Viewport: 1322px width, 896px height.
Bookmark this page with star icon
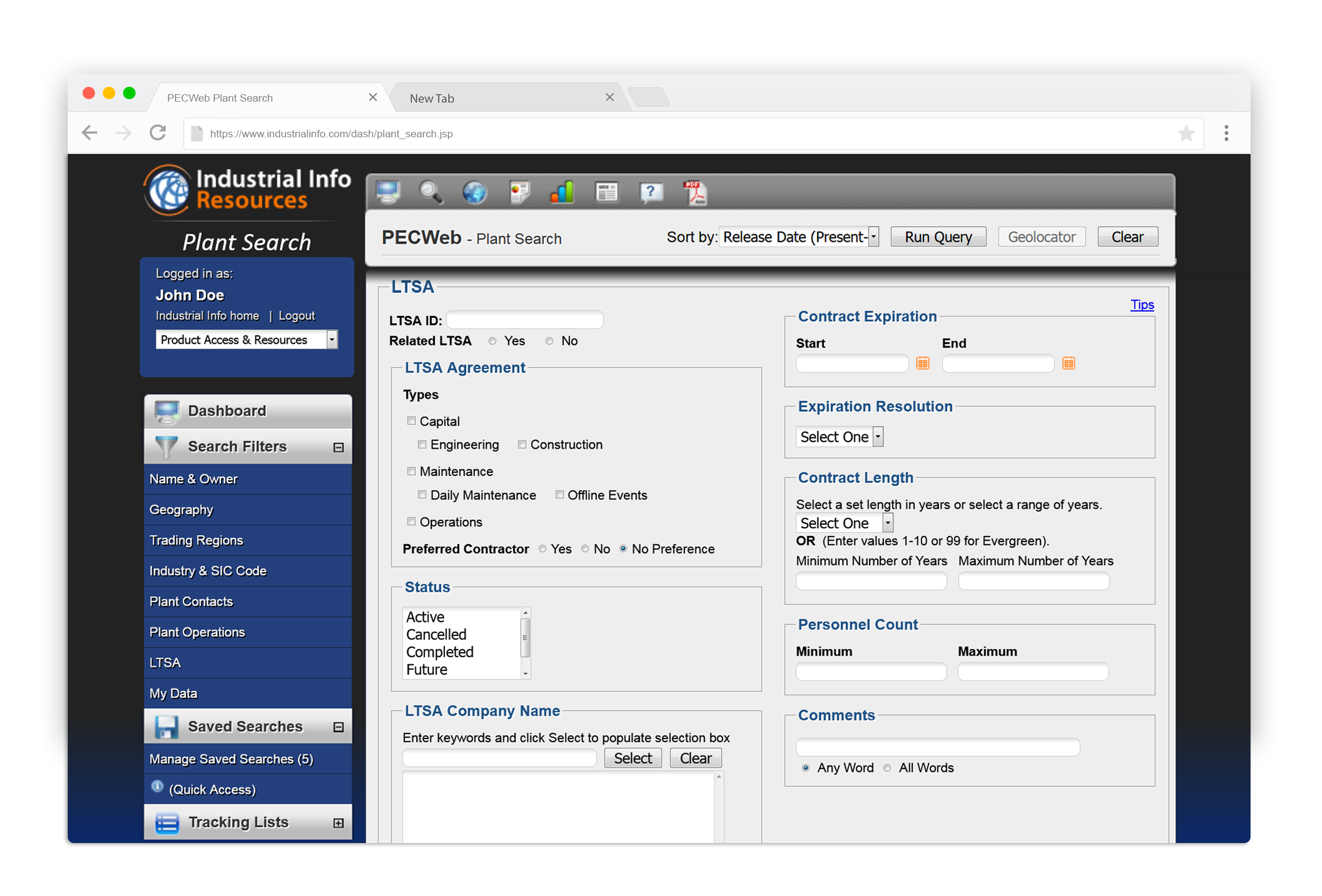(1186, 133)
